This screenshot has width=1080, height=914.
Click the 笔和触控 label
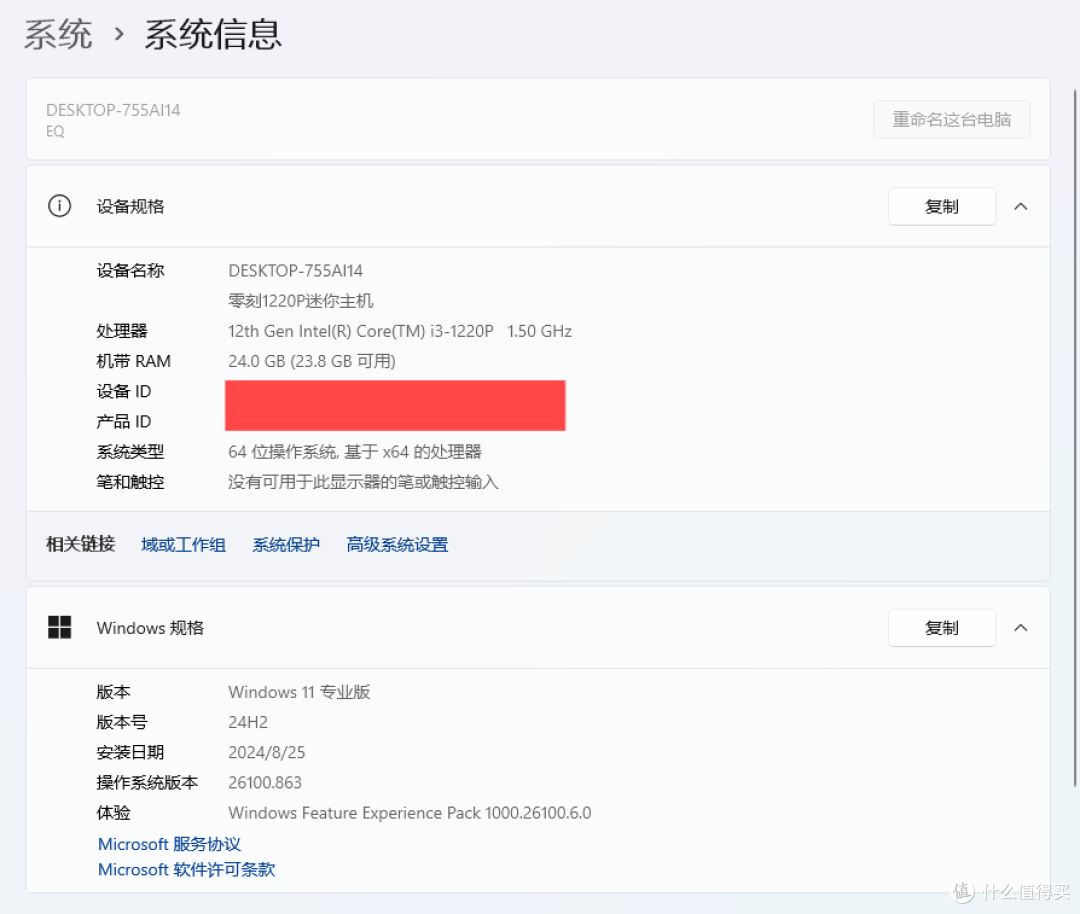pos(130,482)
